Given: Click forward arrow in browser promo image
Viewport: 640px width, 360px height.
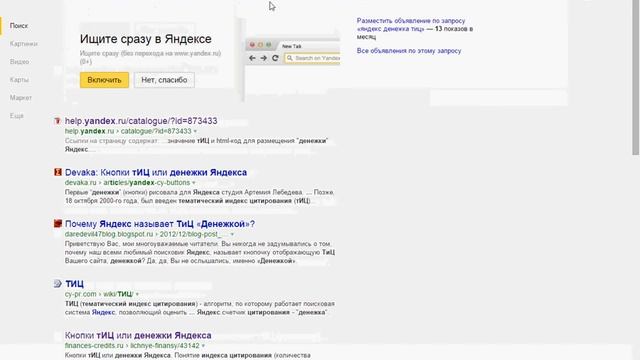Looking at the screenshot, I should click(264, 58).
